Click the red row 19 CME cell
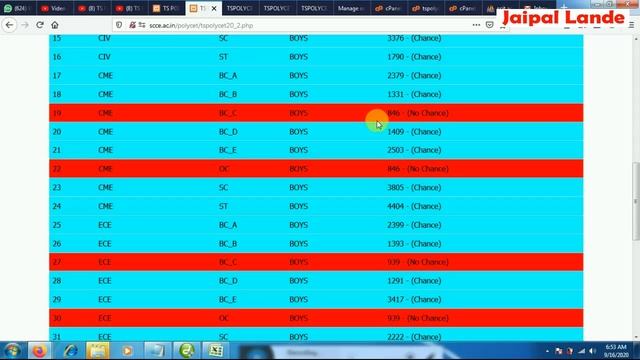Image resolution: width=640 pixels, height=360 pixels. (x=105, y=113)
